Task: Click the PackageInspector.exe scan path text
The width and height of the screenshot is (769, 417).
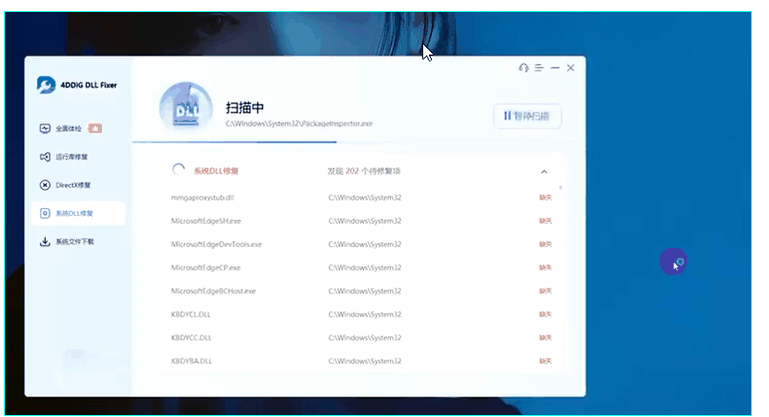Action: click(299, 124)
